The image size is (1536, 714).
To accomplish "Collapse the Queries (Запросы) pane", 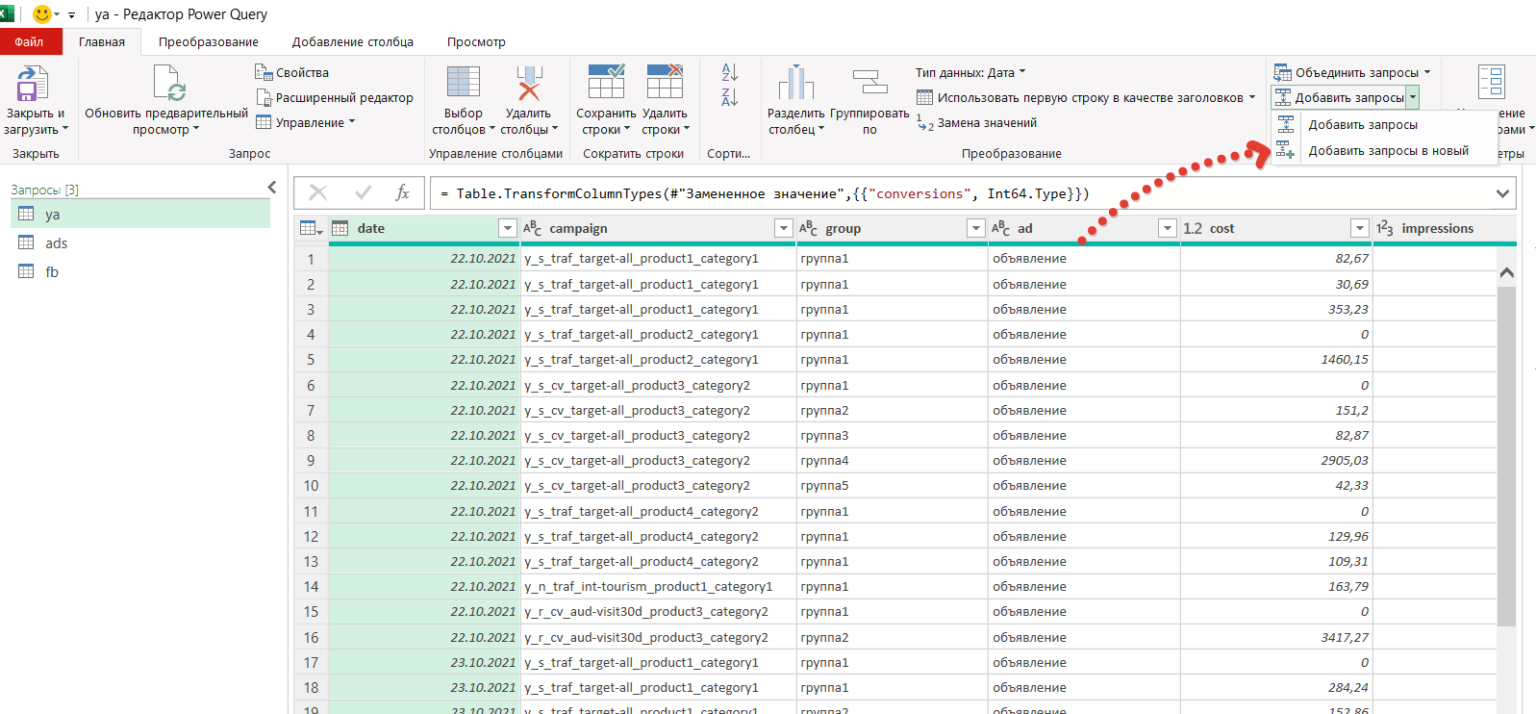I will (x=271, y=187).
